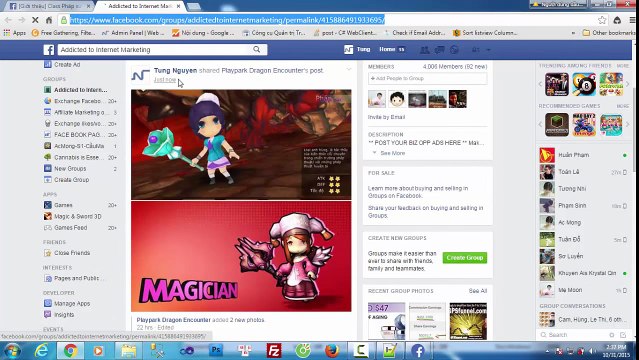This screenshot has height=360, width=639.
Task: Open the Chrome menu button
Action: (632, 20)
